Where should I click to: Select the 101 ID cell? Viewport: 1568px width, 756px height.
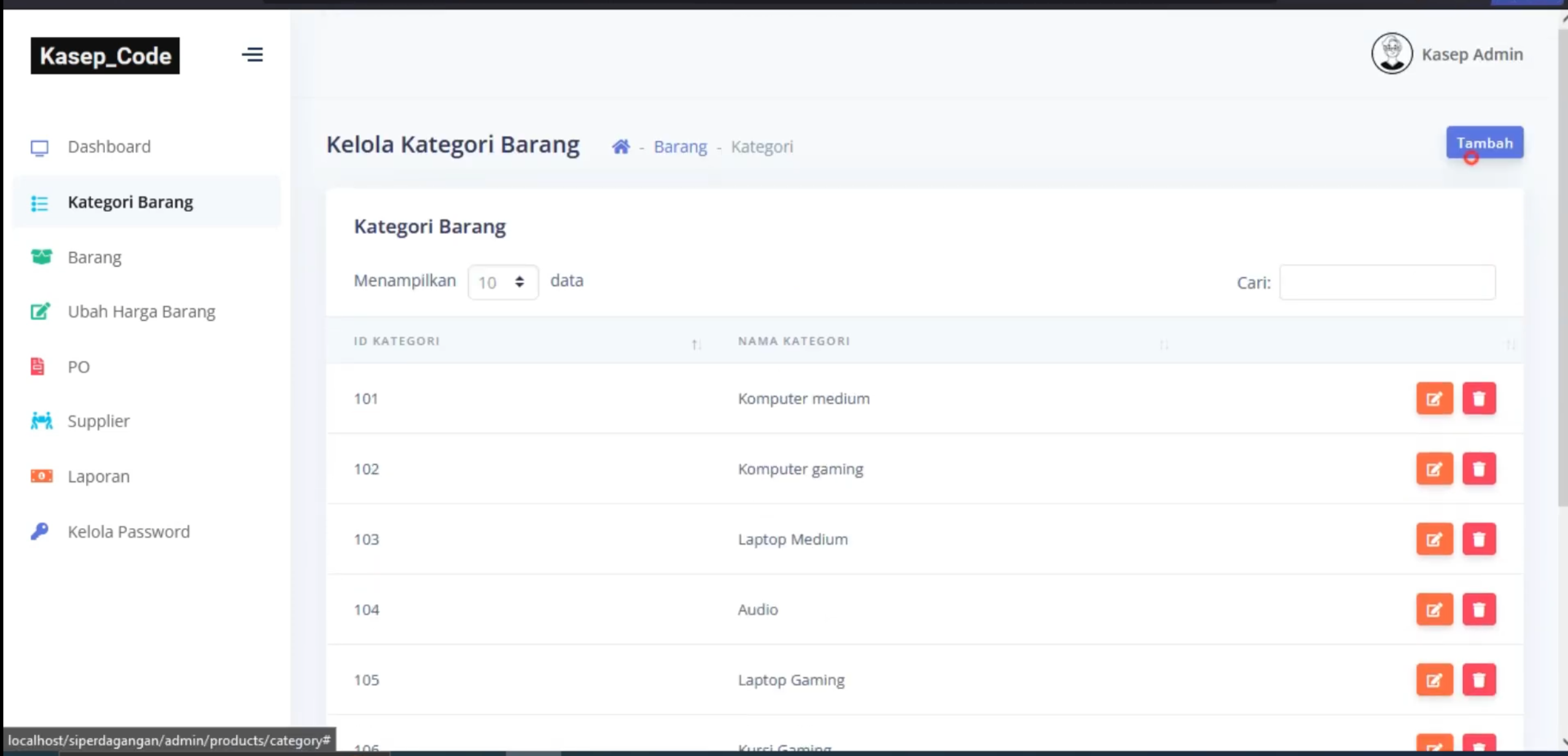coord(366,399)
